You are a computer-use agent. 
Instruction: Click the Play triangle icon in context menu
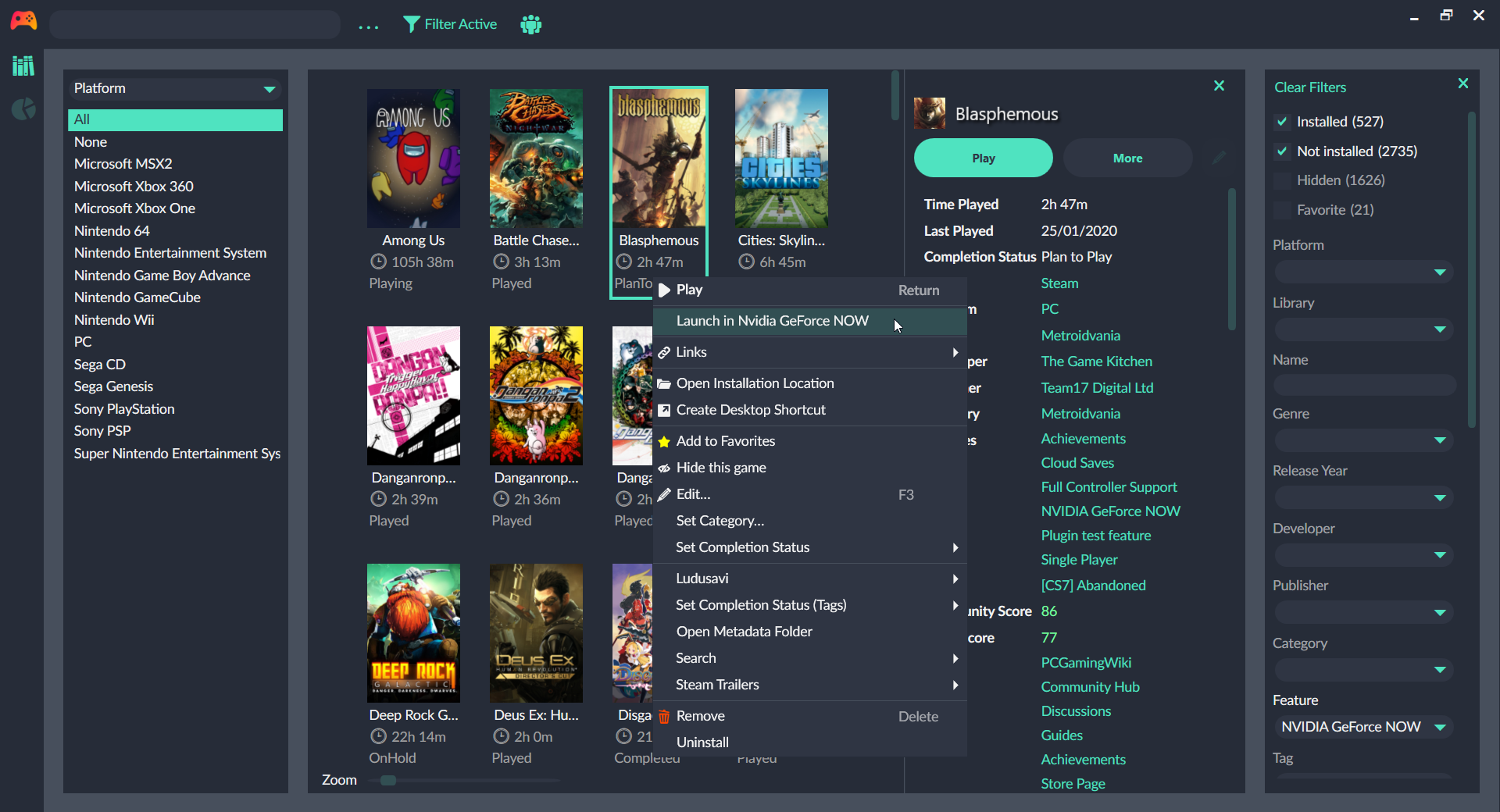pos(665,290)
